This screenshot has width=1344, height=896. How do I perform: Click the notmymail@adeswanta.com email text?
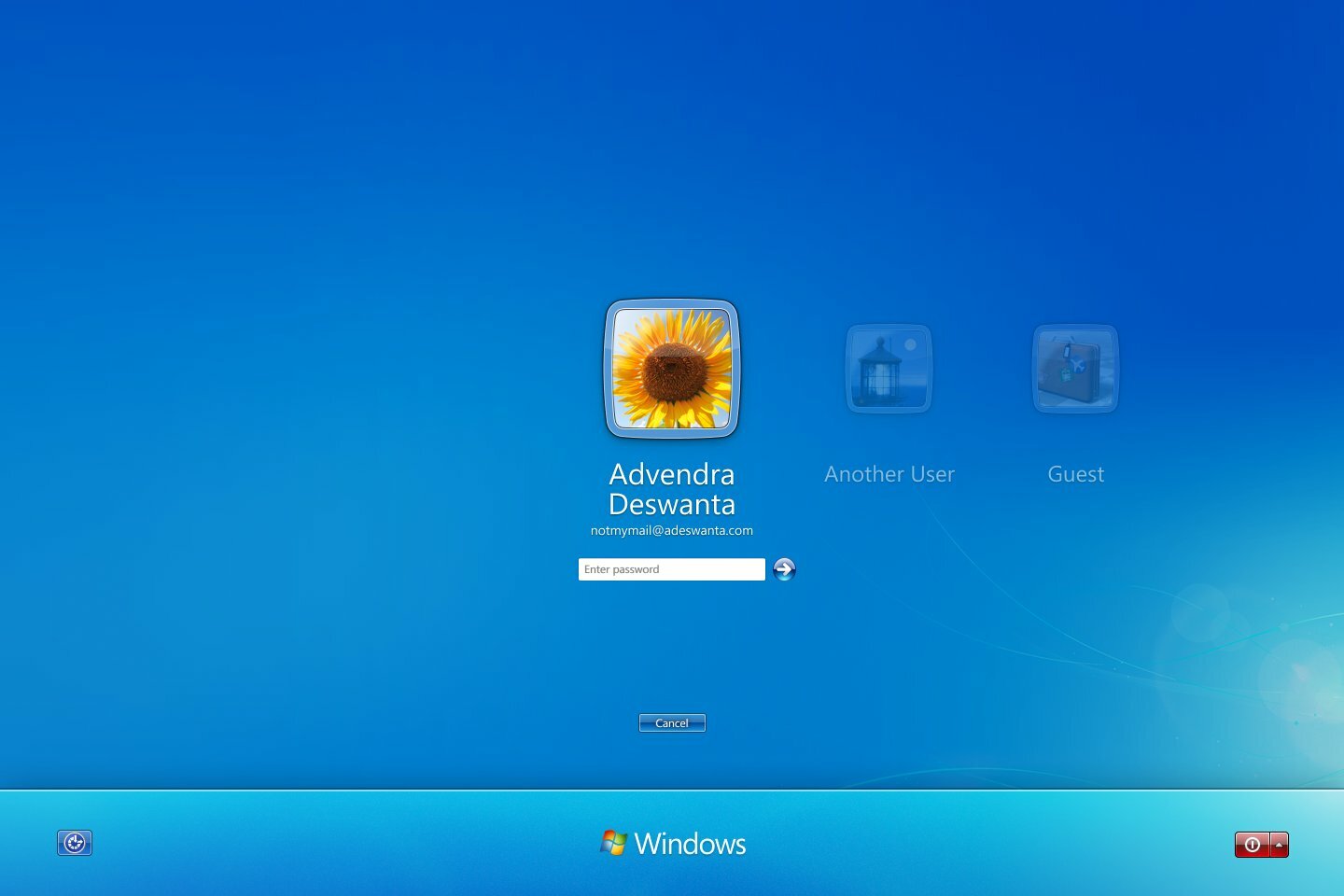(672, 530)
